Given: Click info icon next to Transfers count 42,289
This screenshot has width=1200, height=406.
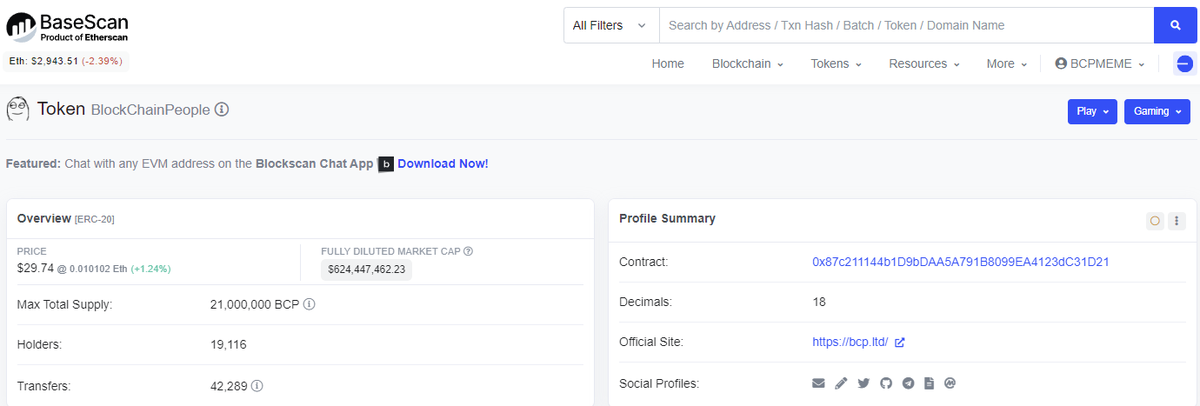Looking at the screenshot, I should coord(258,385).
